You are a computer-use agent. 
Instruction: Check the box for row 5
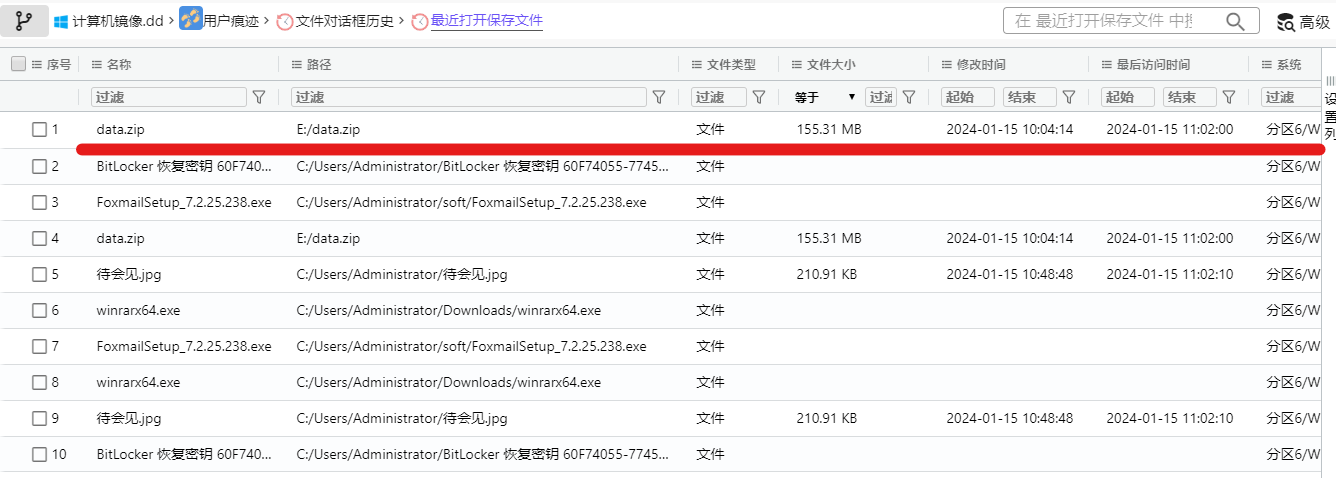tap(39, 274)
